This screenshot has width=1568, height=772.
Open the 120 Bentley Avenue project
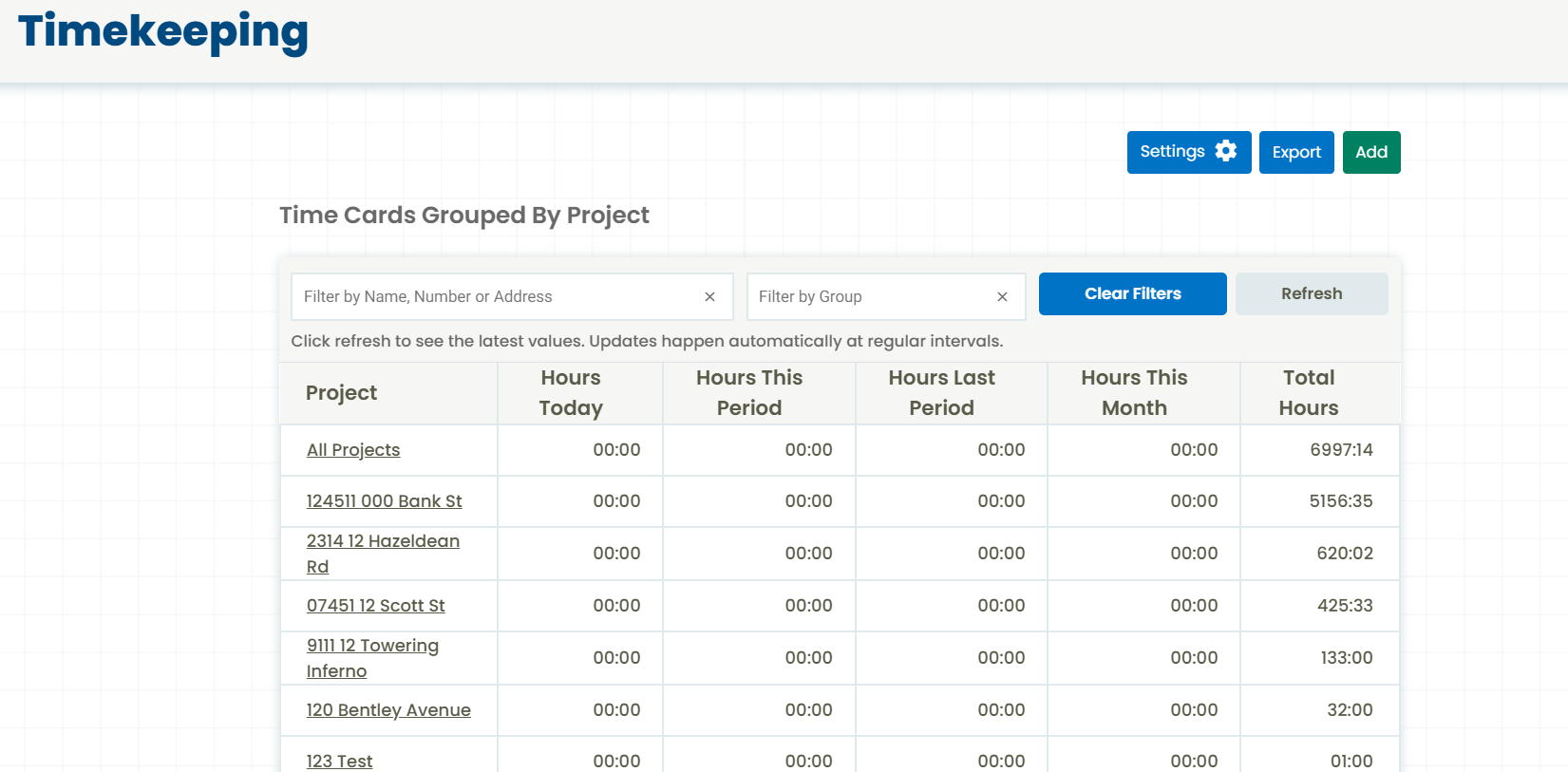[x=388, y=710]
